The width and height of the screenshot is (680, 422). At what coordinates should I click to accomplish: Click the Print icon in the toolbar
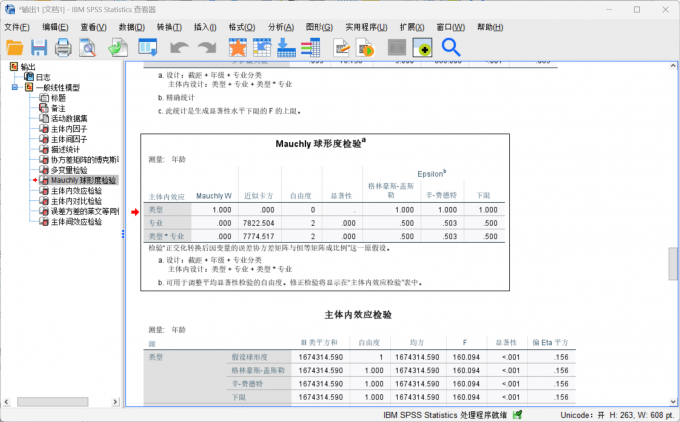point(63,47)
